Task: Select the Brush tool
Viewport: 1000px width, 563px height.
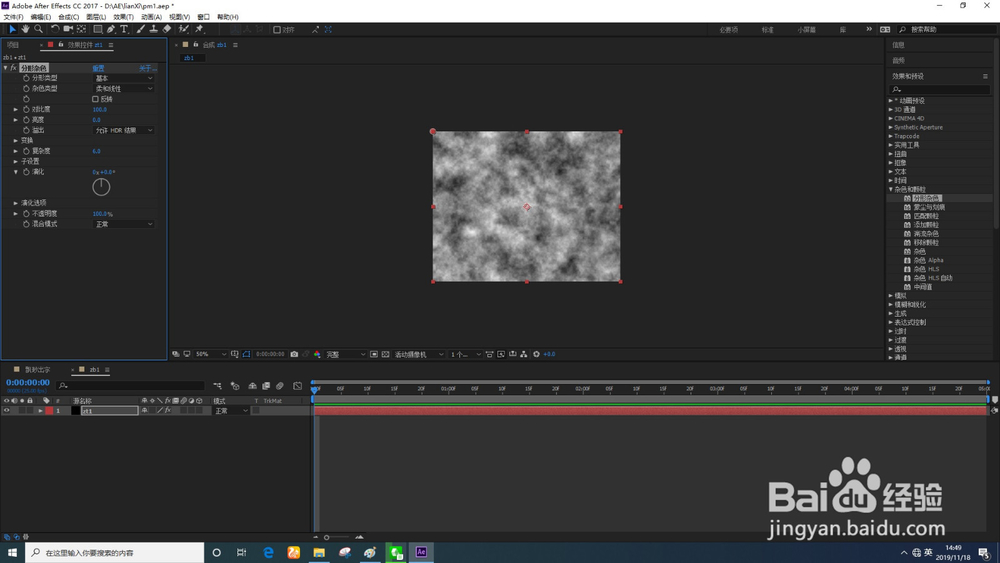Action: [x=140, y=29]
